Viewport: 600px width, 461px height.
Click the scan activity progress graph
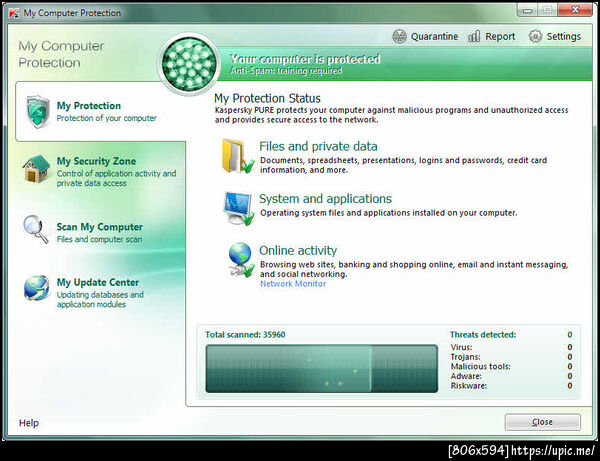coord(321,368)
